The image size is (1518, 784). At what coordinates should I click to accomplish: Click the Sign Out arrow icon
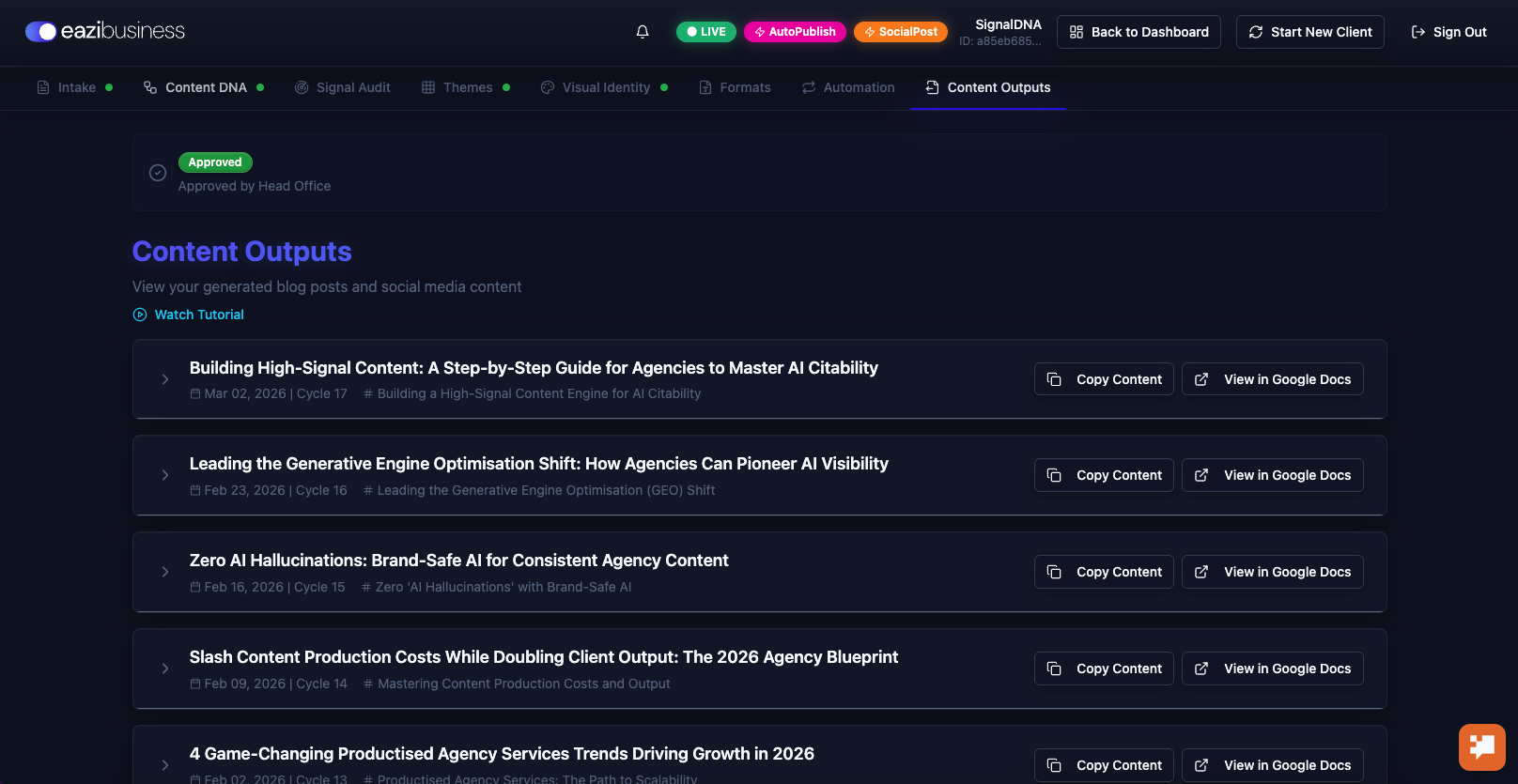click(1418, 32)
